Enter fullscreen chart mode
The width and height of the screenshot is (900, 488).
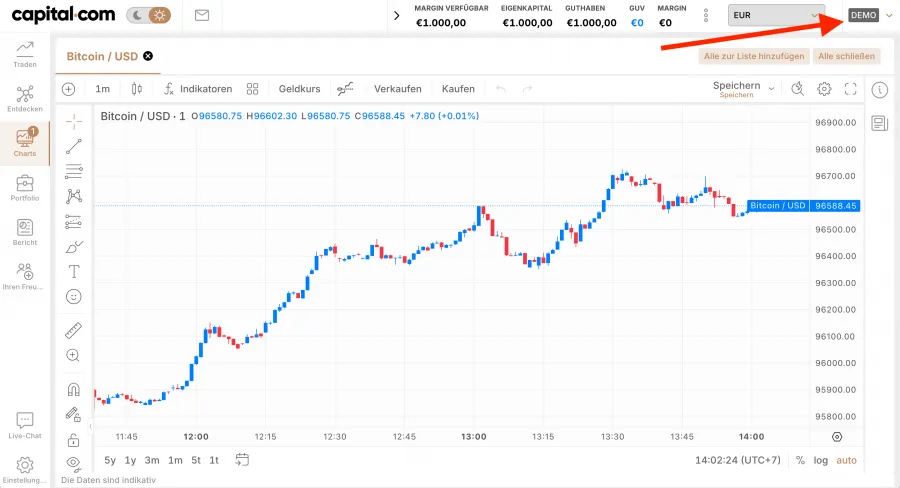coord(851,89)
